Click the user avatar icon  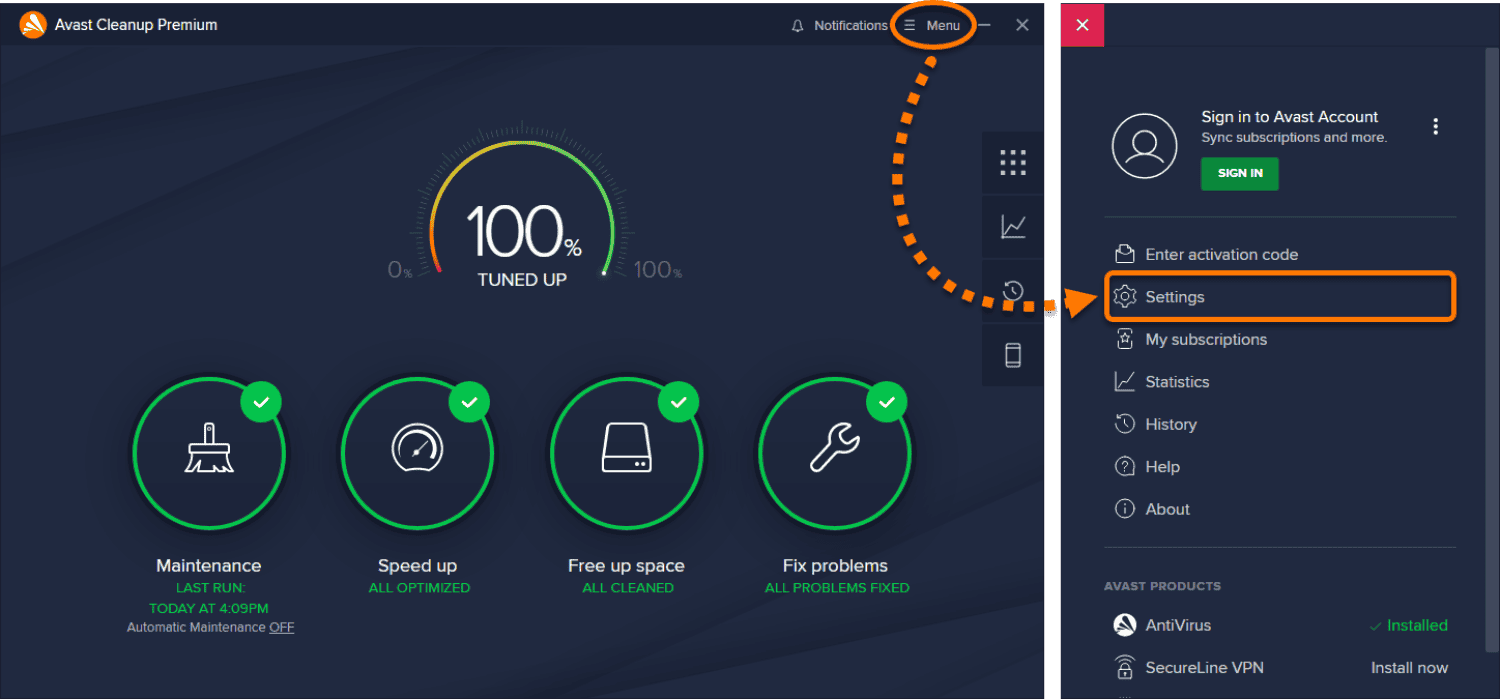pyautogui.click(x=1144, y=145)
